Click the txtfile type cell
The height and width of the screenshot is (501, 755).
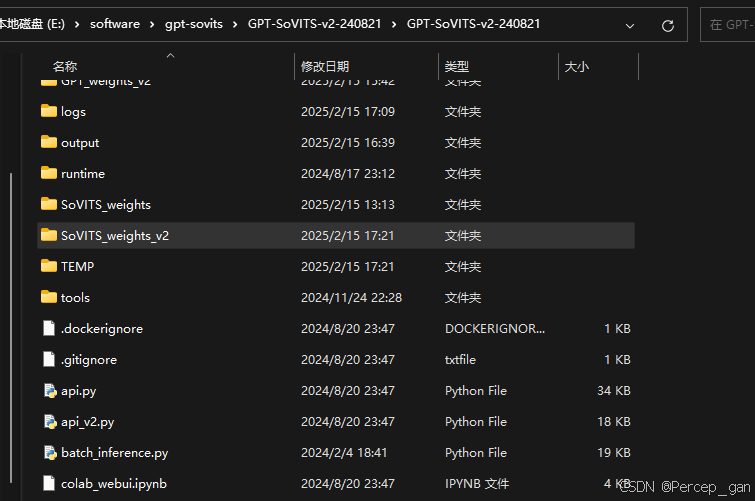[x=460, y=359]
